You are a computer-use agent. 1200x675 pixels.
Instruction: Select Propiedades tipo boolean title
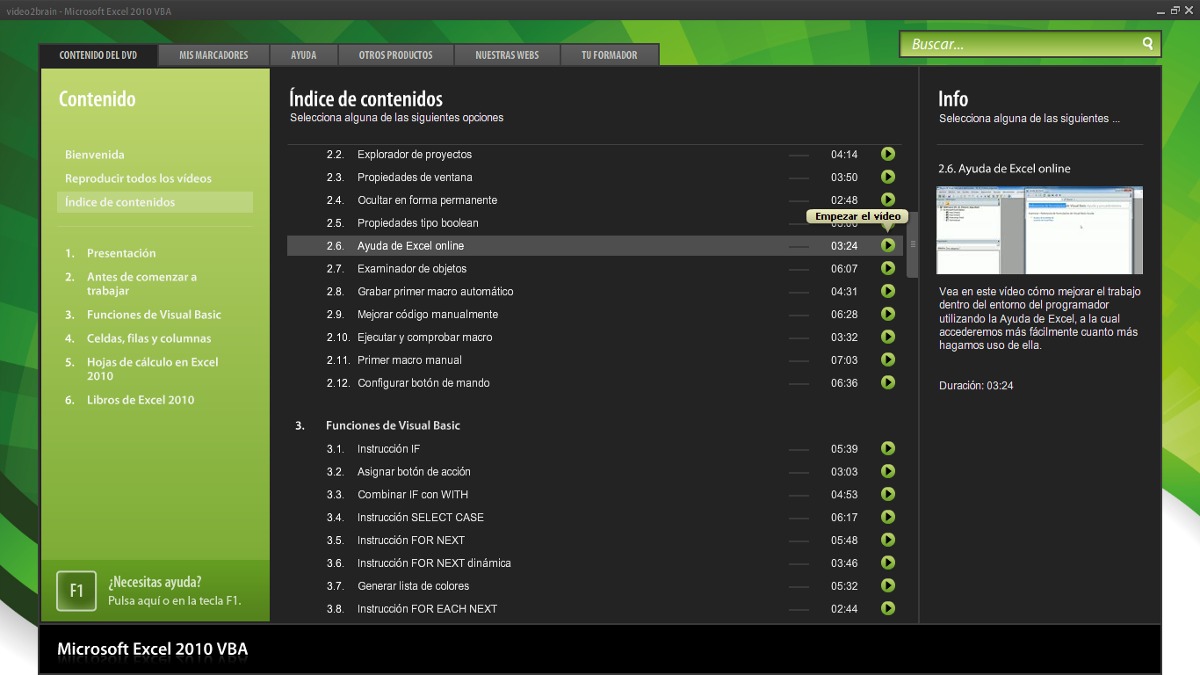[418, 223]
